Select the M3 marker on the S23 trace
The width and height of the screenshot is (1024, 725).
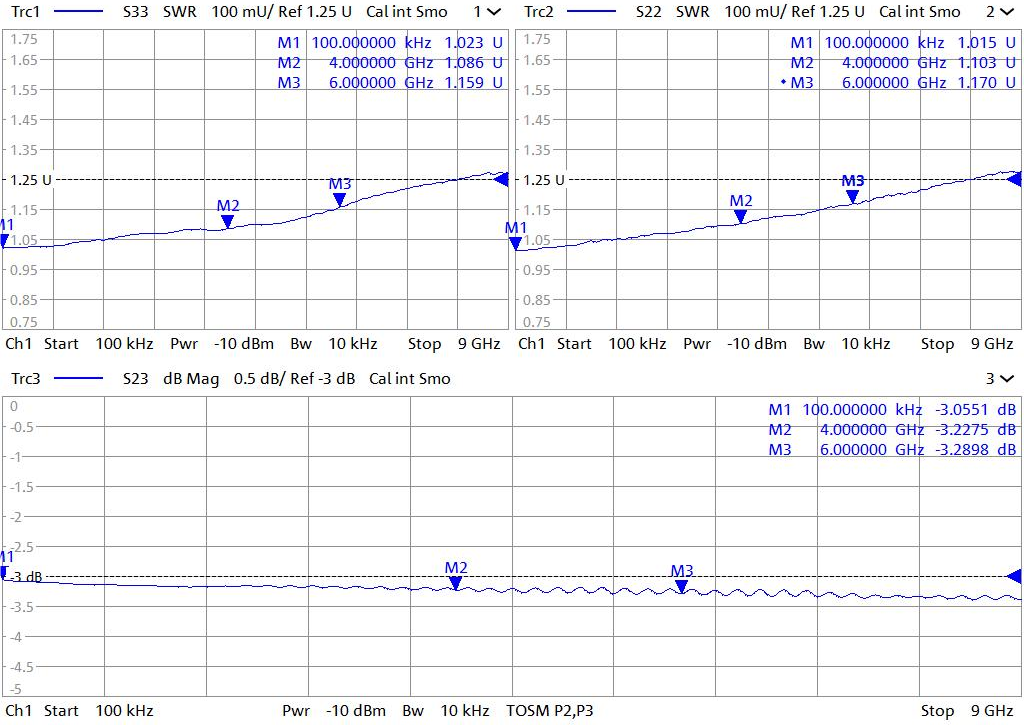(x=681, y=586)
